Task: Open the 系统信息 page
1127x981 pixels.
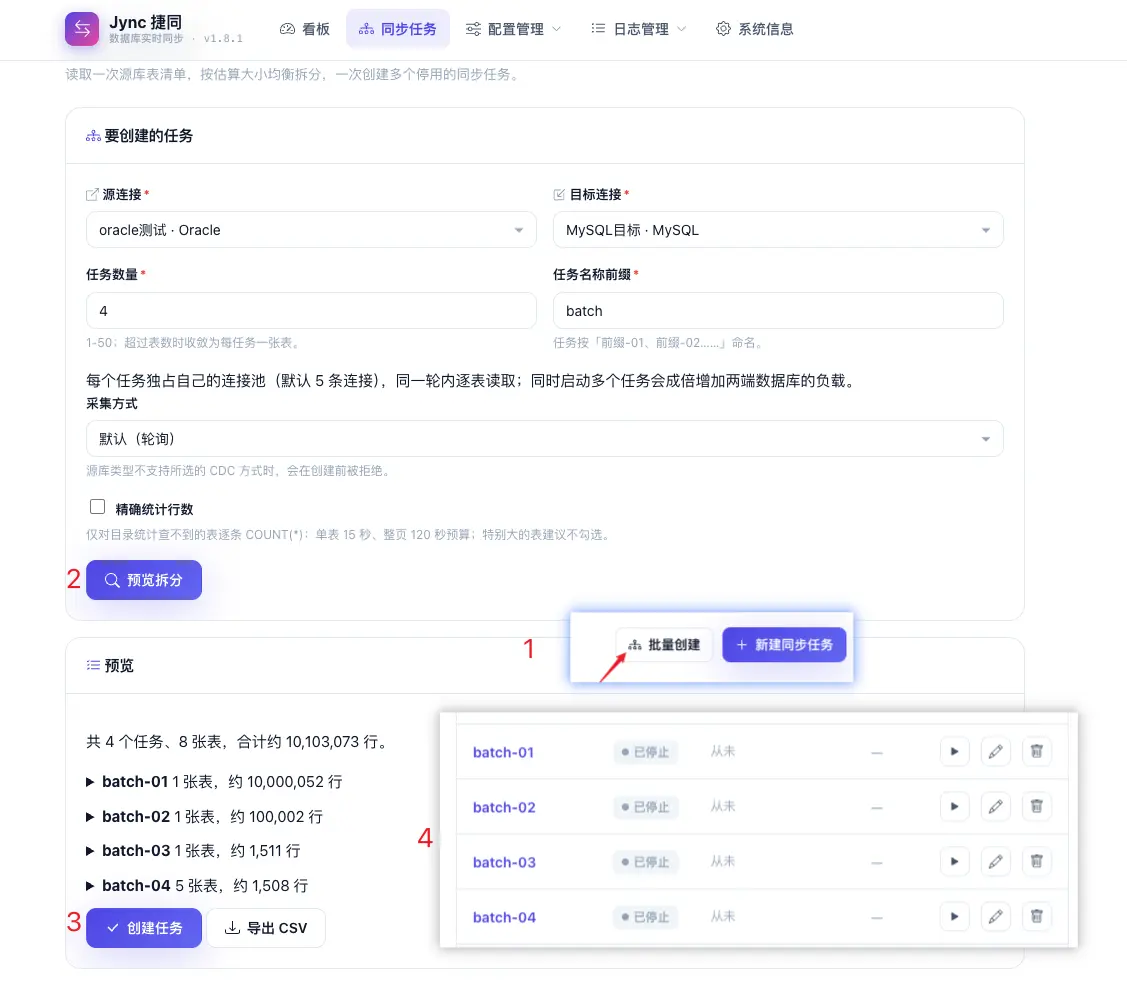Action: tap(755, 29)
